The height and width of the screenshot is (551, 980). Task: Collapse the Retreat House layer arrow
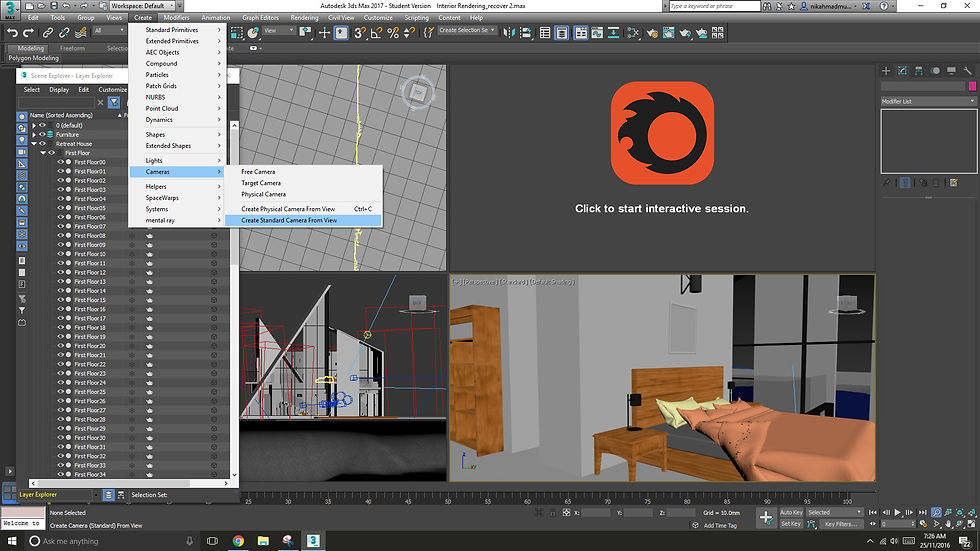[34, 144]
